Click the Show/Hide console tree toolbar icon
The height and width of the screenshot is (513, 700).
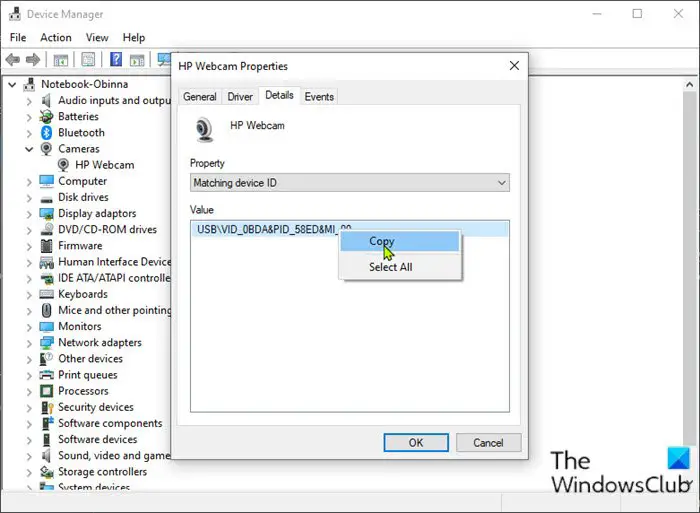click(61, 59)
